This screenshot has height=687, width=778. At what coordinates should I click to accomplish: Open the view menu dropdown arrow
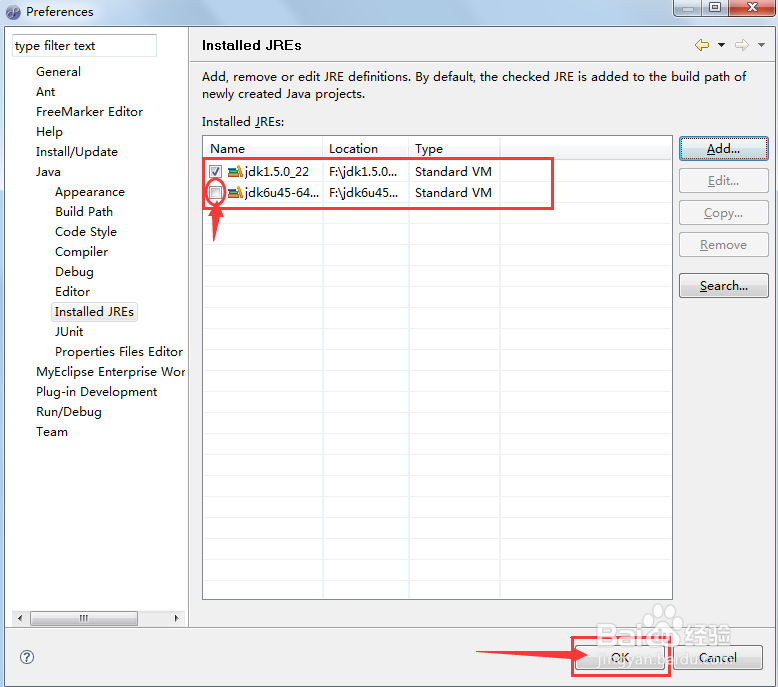pyautogui.click(x=761, y=45)
